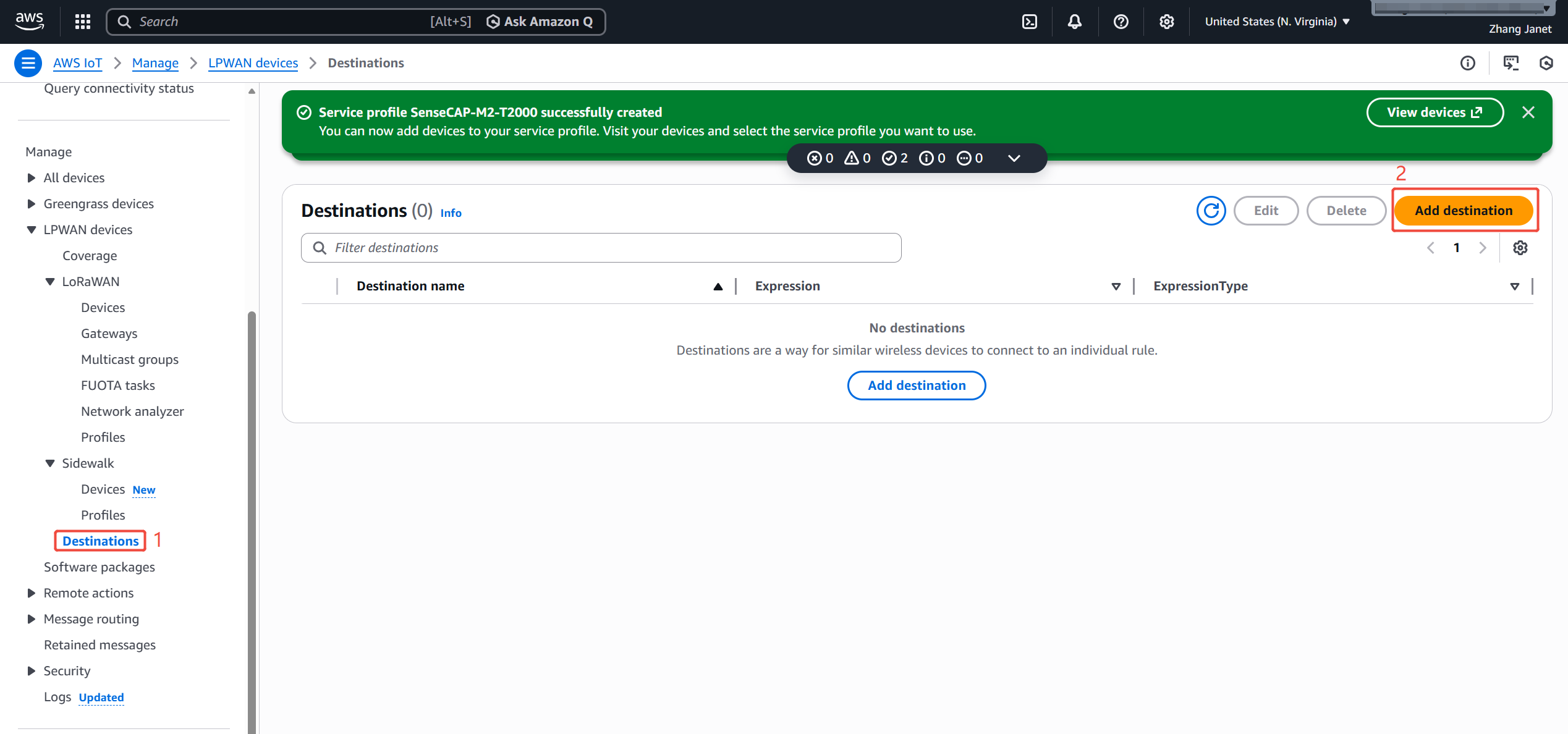Open the region selector dropdown

[1277, 22]
